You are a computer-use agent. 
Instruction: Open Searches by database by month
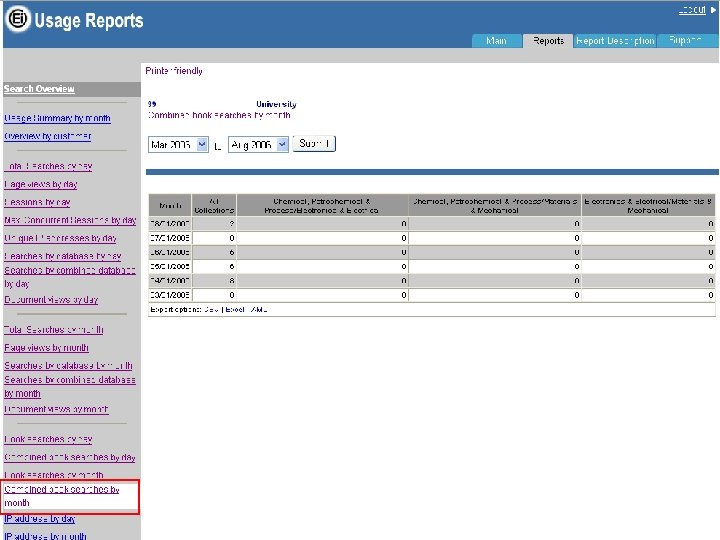[68, 366]
